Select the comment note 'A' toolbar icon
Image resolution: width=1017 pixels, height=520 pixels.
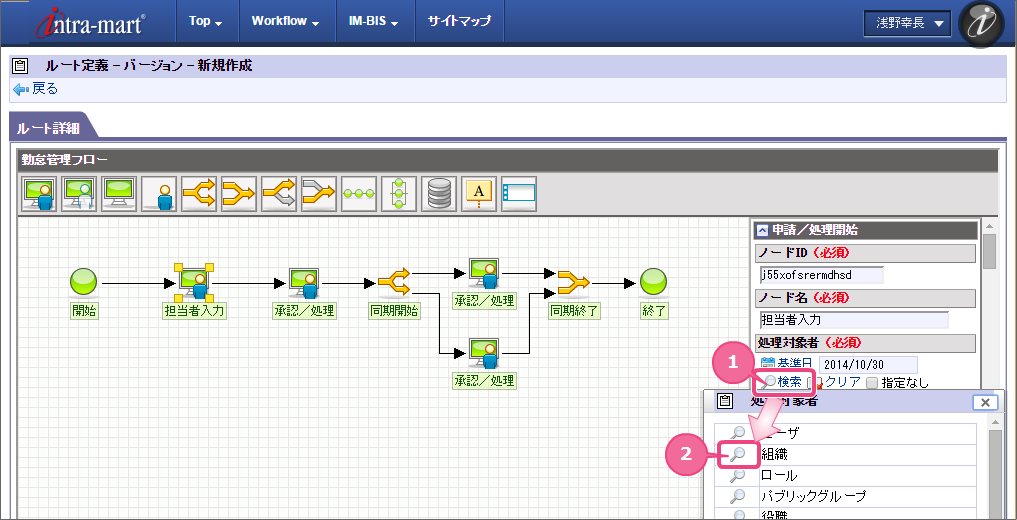(479, 194)
